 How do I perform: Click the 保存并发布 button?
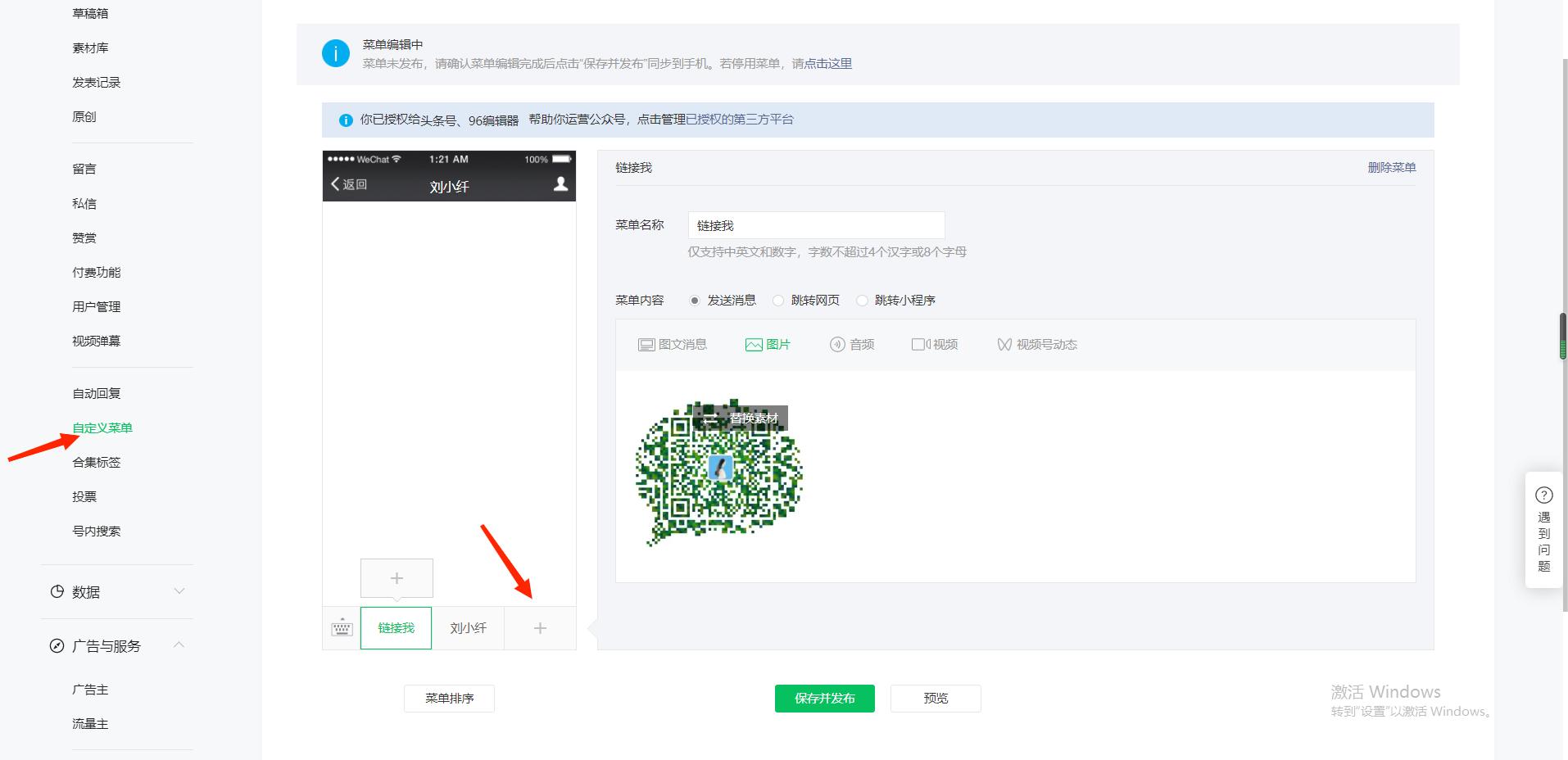[x=823, y=698]
